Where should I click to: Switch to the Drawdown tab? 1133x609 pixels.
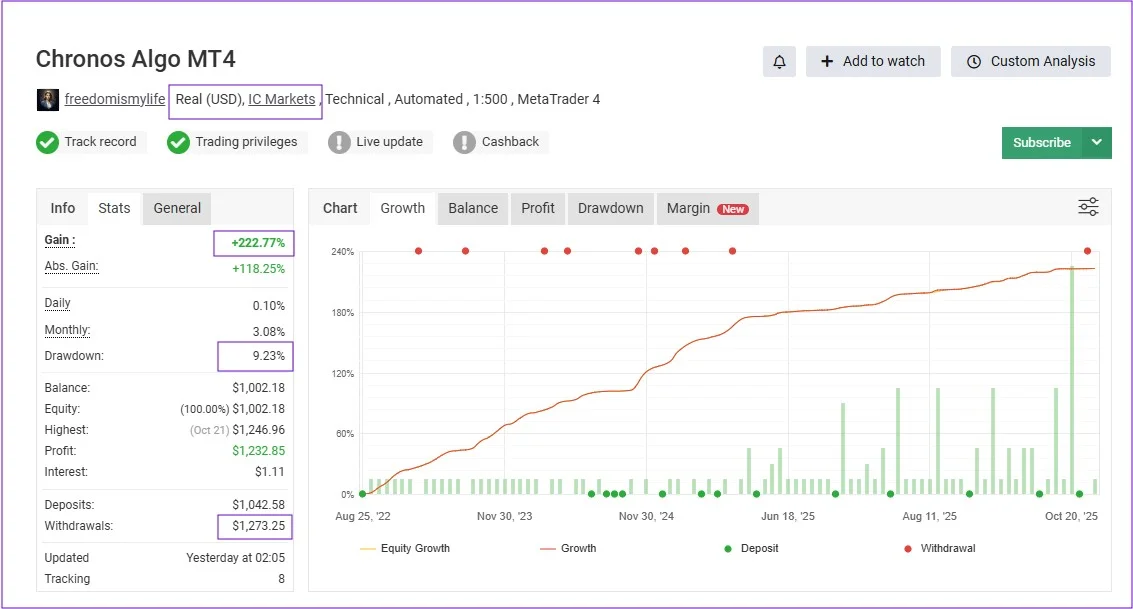pos(610,208)
